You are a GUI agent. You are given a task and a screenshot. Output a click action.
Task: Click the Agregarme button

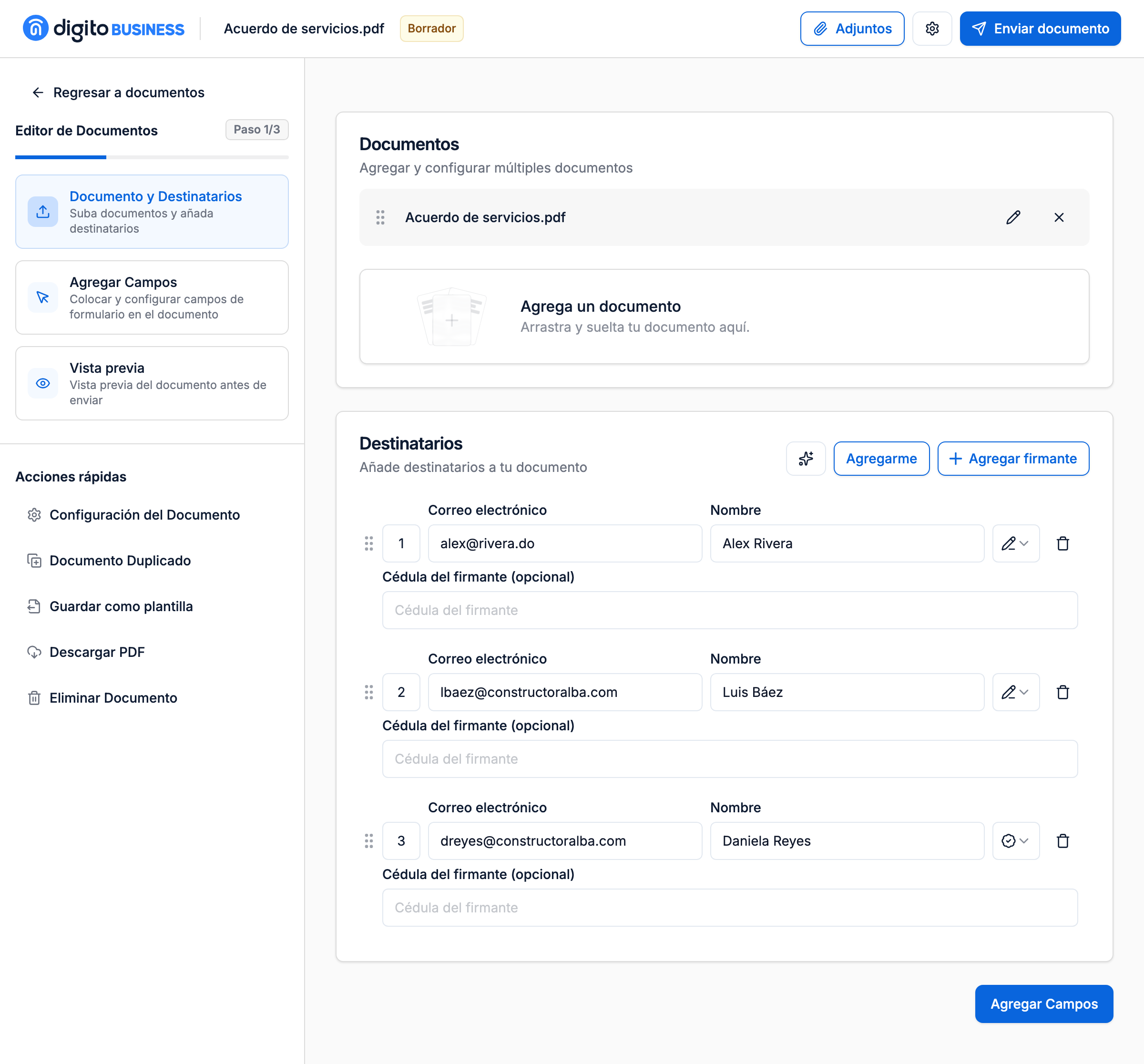pyautogui.click(x=881, y=459)
